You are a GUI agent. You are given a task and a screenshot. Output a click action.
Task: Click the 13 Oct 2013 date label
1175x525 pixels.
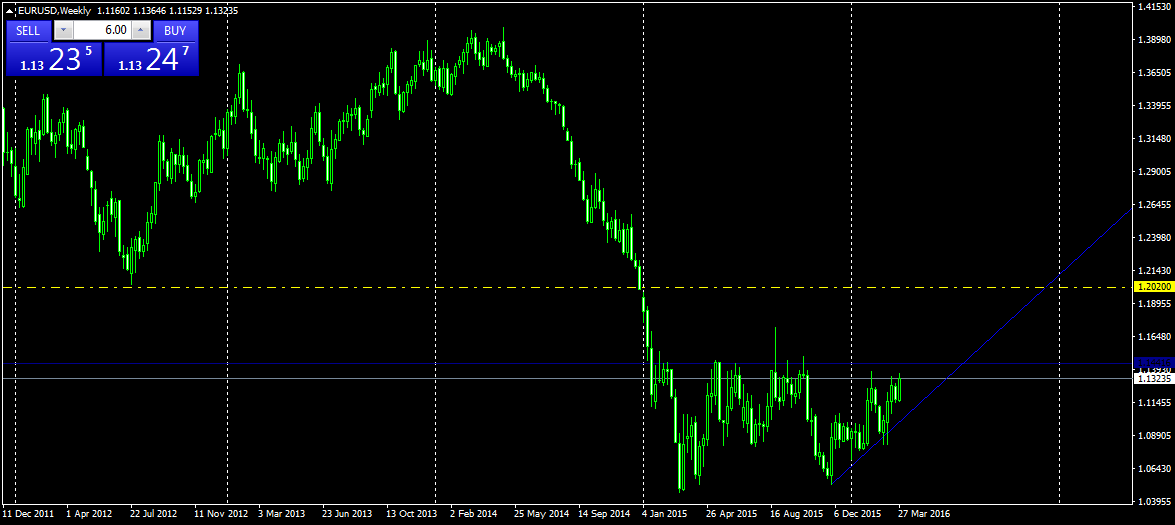click(x=411, y=515)
